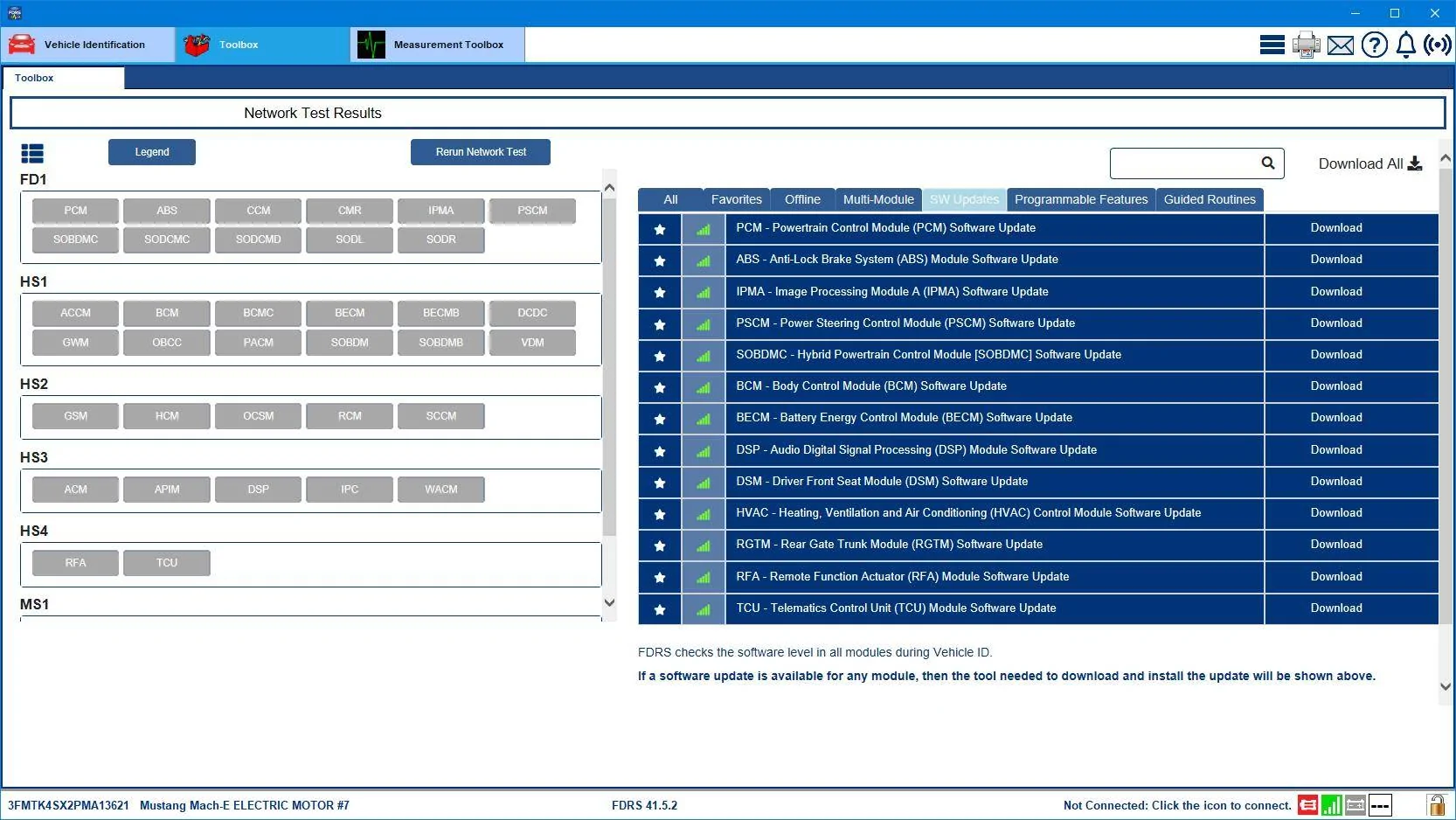Click the signal icon on the RGTM row
Image resolution: width=1456 pixels, height=820 pixels.
click(x=704, y=546)
